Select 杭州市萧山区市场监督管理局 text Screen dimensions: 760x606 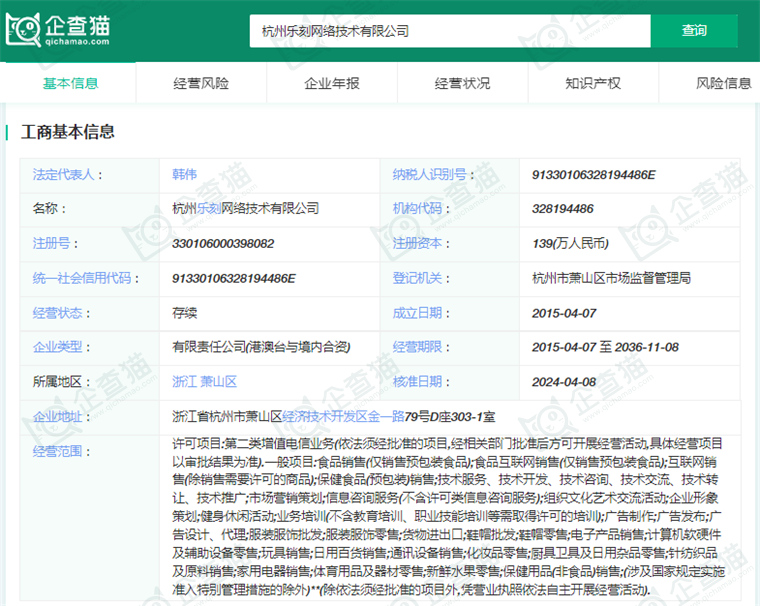(611, 278)
